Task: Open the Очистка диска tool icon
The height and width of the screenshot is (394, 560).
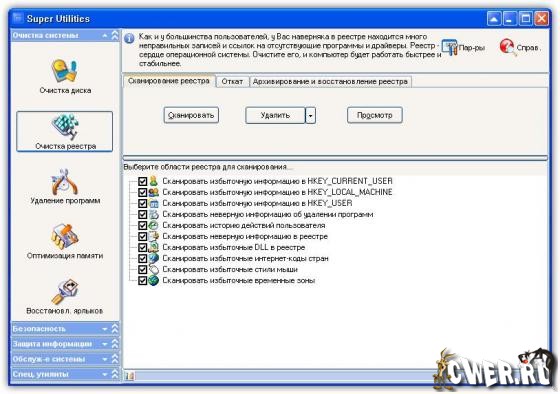Action: 65,71
